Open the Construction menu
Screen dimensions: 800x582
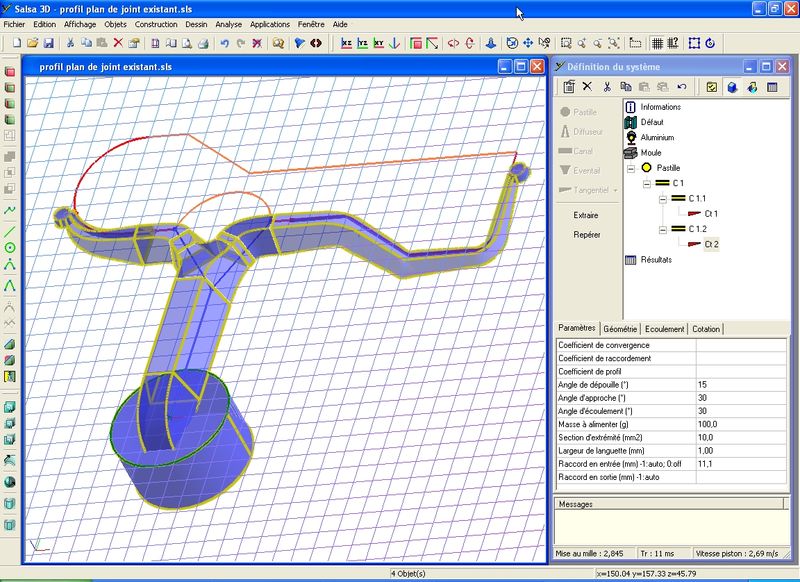click(156, 24)
